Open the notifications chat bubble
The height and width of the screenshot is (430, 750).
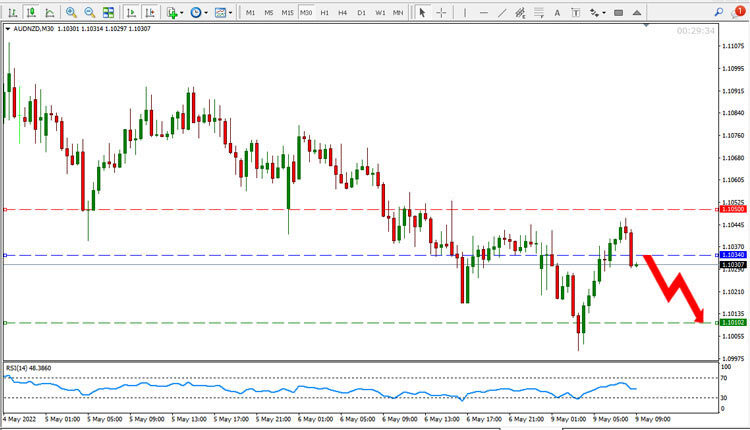click(x=737, y=12)
